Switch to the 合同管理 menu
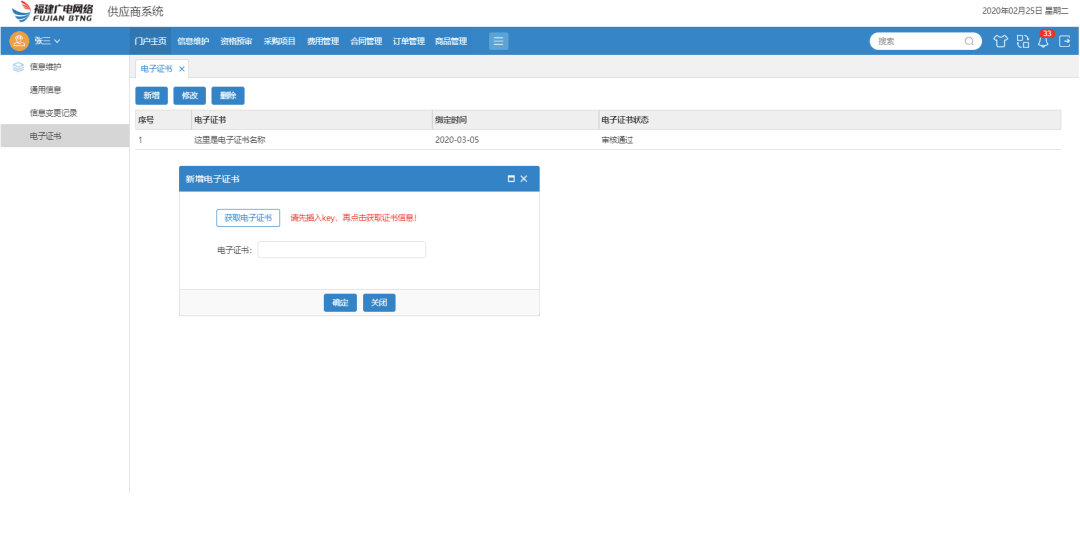 tap(366, 41)
